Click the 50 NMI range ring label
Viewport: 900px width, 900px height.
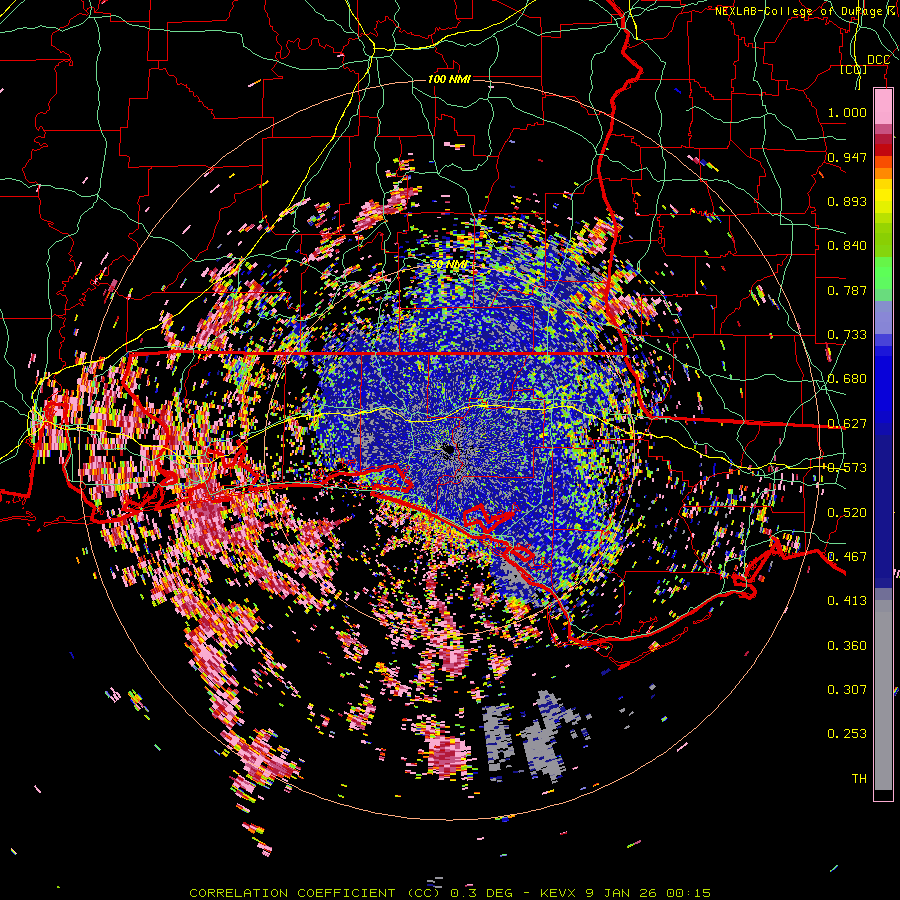(449, 265)
